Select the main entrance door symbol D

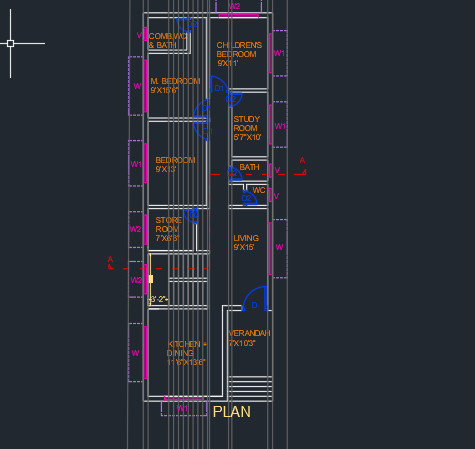[x=255, y=299]
